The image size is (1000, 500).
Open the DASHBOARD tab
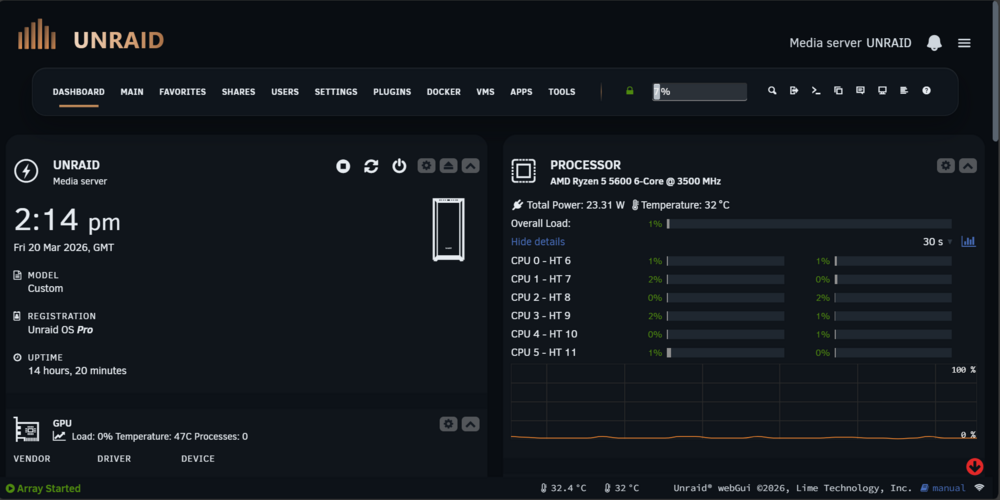[78, 92]
